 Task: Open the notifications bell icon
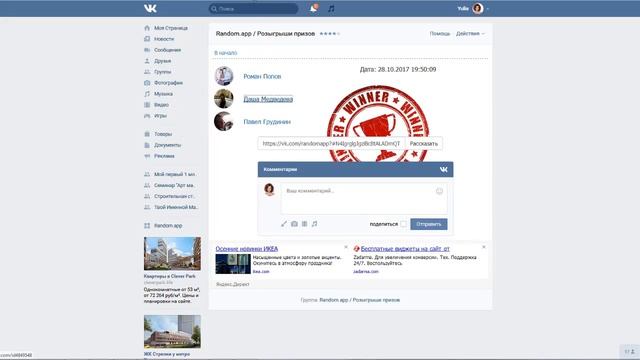click(x=314, y=8)
